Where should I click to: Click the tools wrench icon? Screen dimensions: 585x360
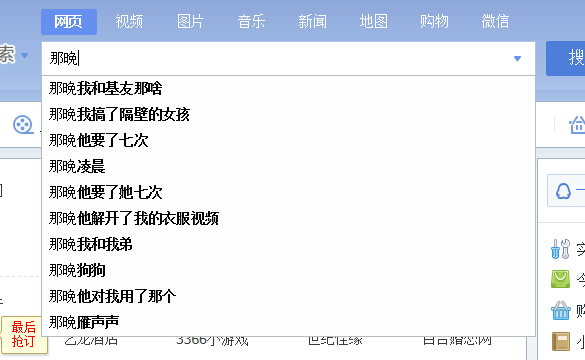tap(560, 249)
